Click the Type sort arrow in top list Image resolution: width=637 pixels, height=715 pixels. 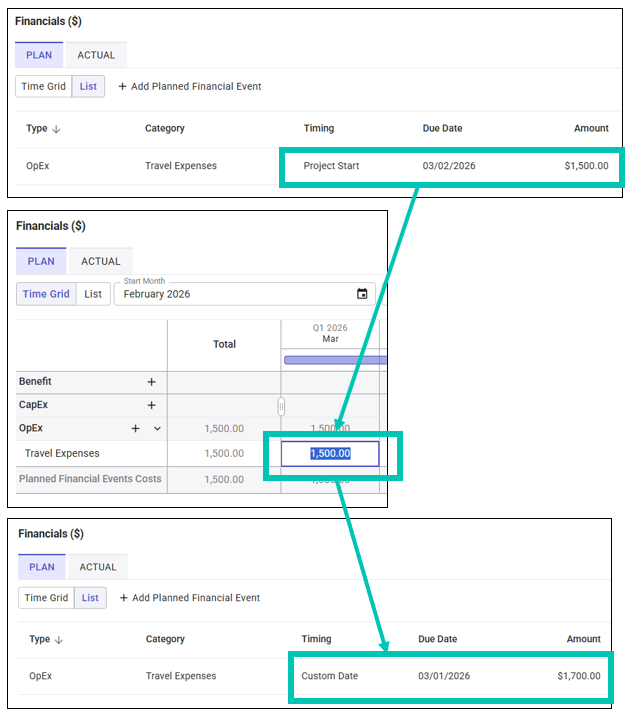pyautogui.click(x=56, y=129)
